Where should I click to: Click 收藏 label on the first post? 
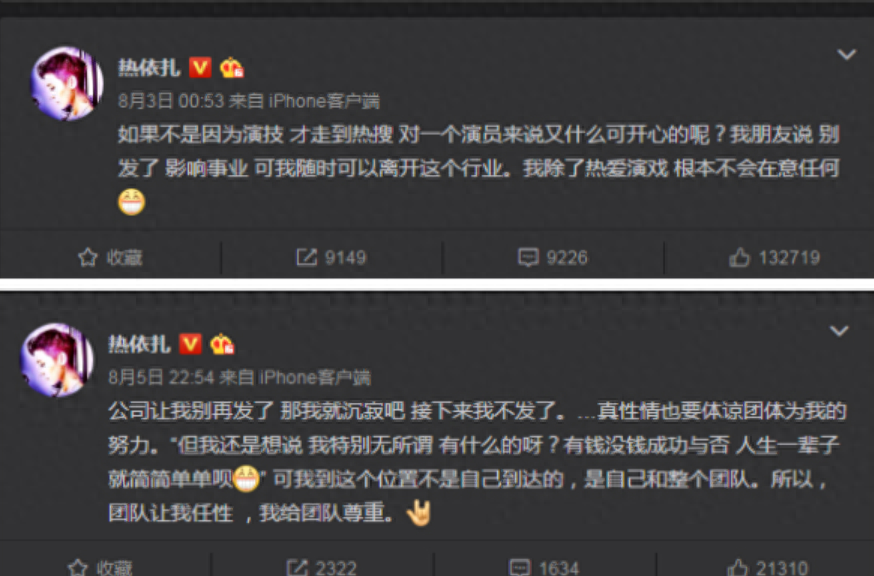[x=124, y=258]
